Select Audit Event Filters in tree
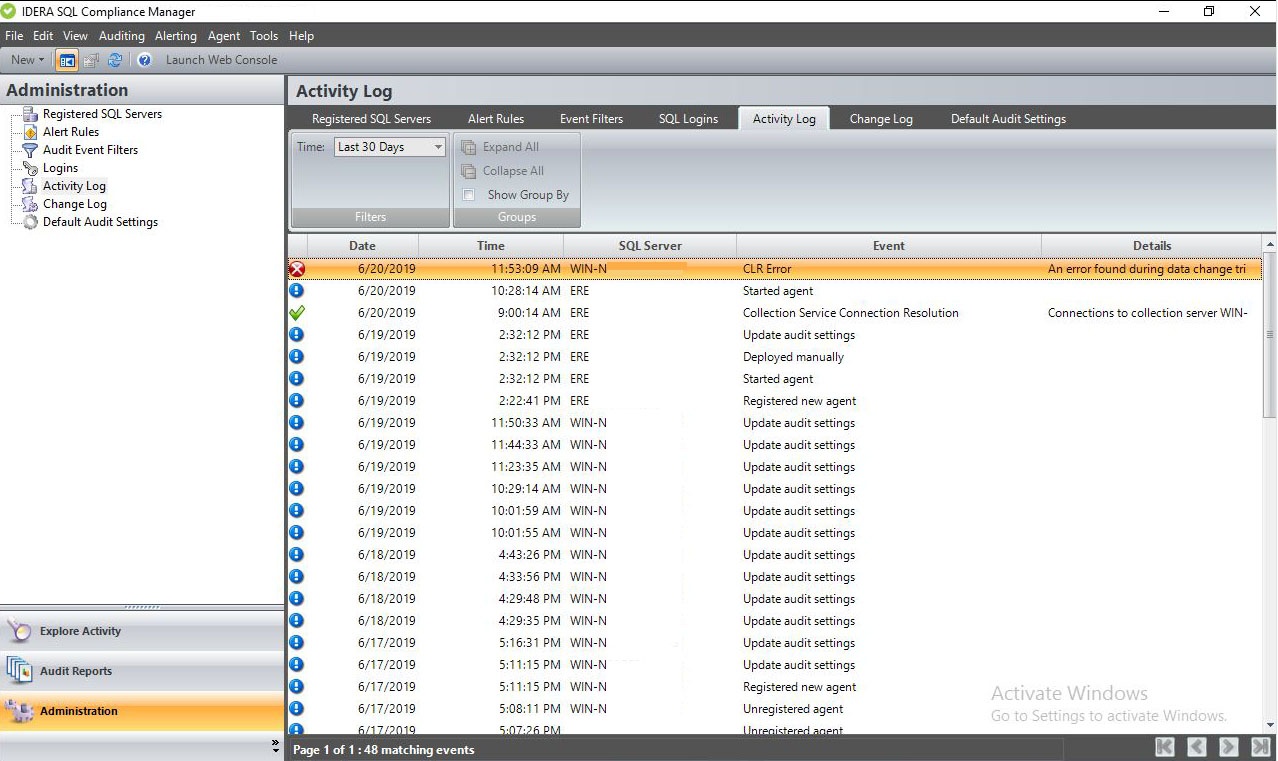1278x761 pixels. [90, 150]
